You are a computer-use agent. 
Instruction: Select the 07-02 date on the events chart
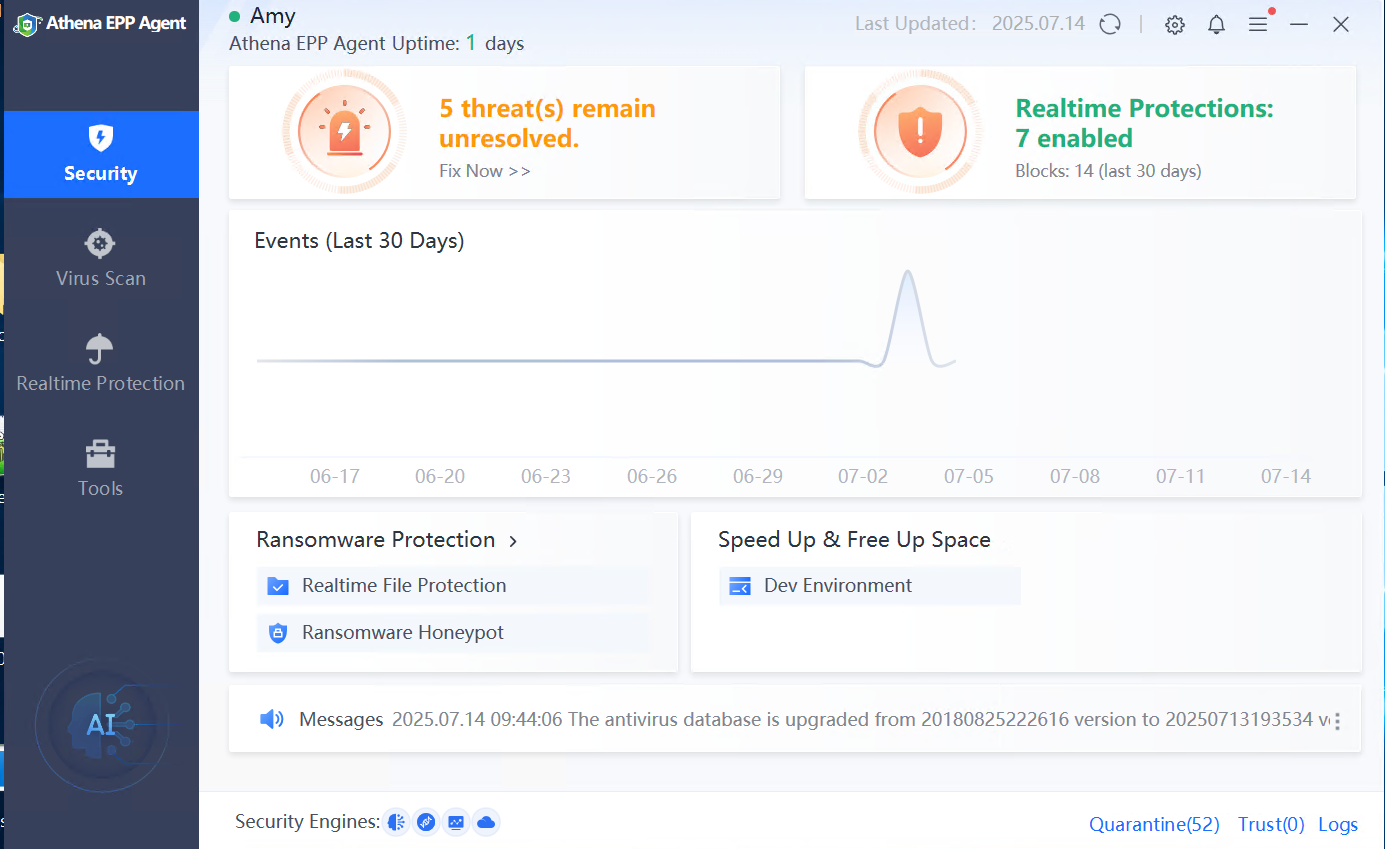tap(863, 476)
